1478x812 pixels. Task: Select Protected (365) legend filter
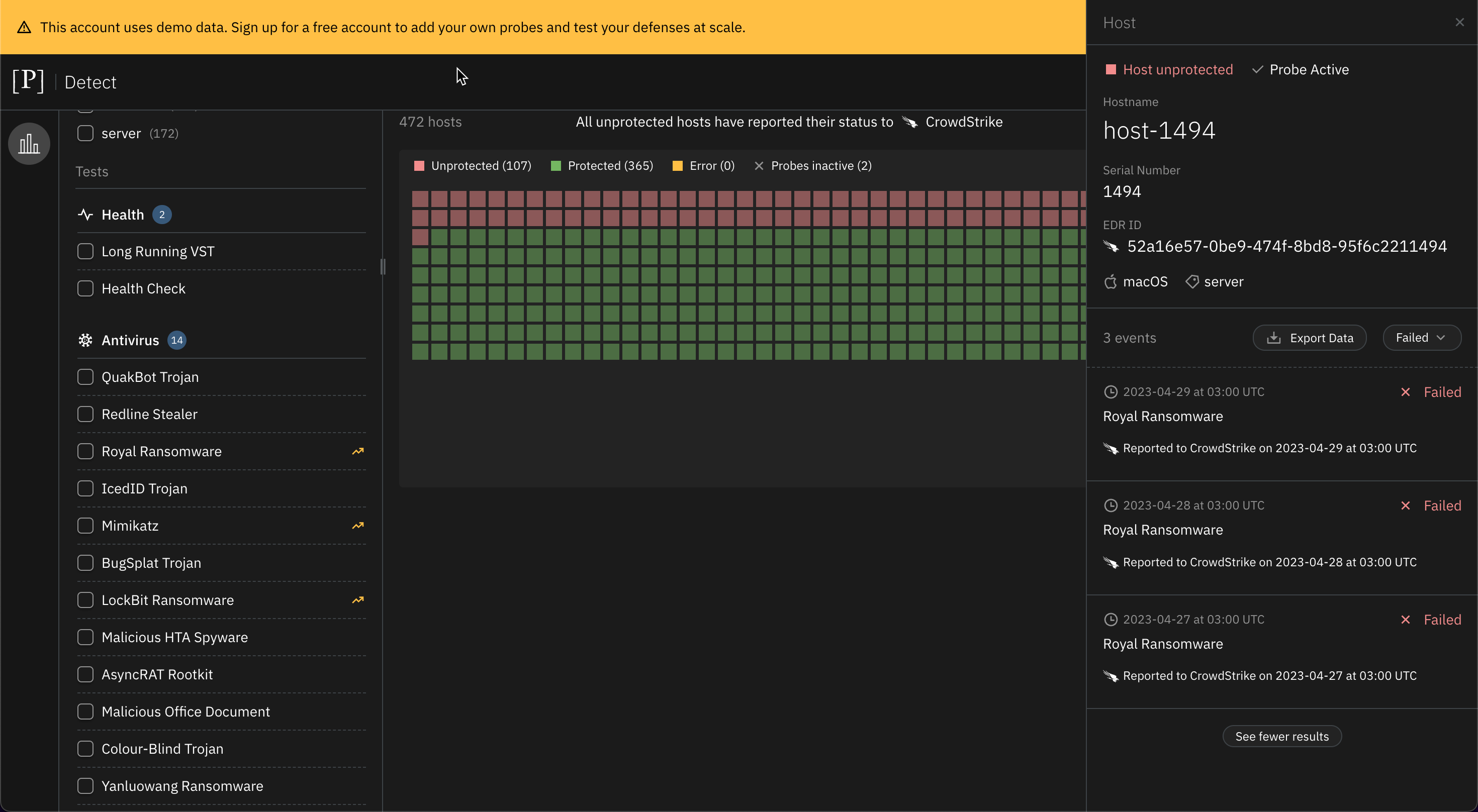click(601, 166)
